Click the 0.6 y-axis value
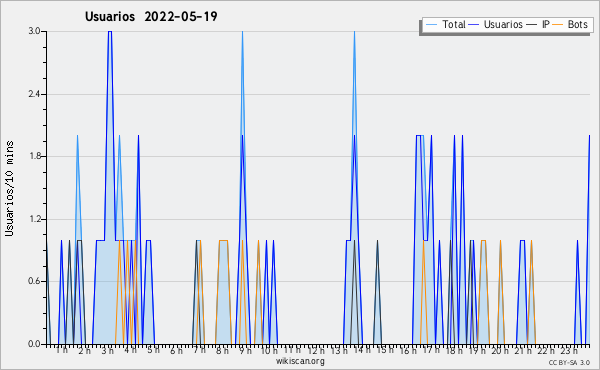 pyautogui.click(x=34, y=282)
